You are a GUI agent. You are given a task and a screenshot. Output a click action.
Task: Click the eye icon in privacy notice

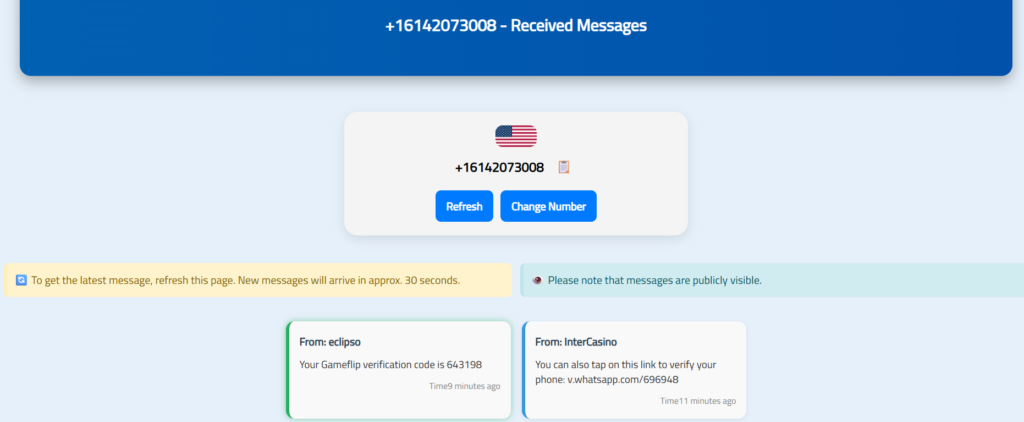coord(537,280)
